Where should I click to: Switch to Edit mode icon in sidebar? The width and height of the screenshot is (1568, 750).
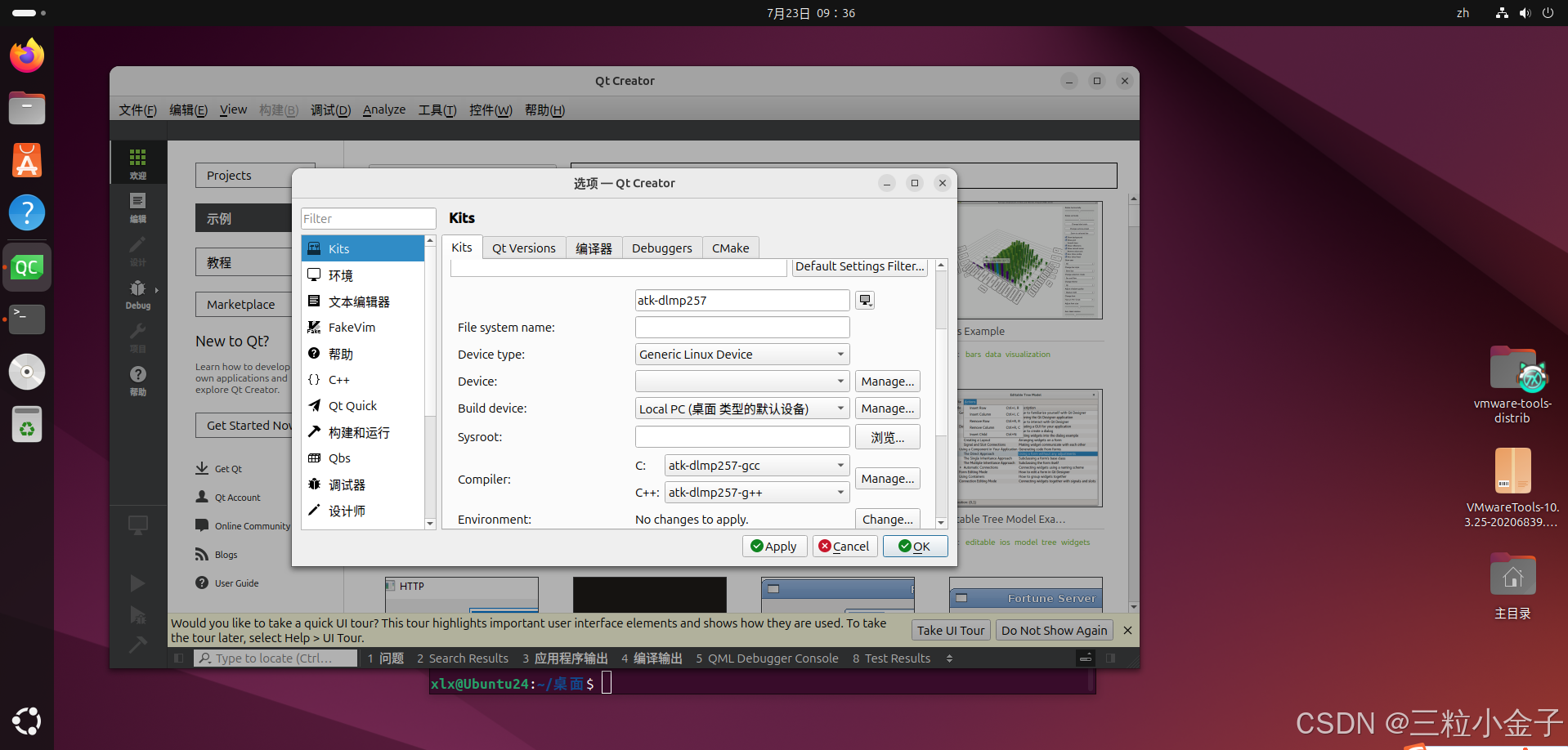tap(137, 207)
